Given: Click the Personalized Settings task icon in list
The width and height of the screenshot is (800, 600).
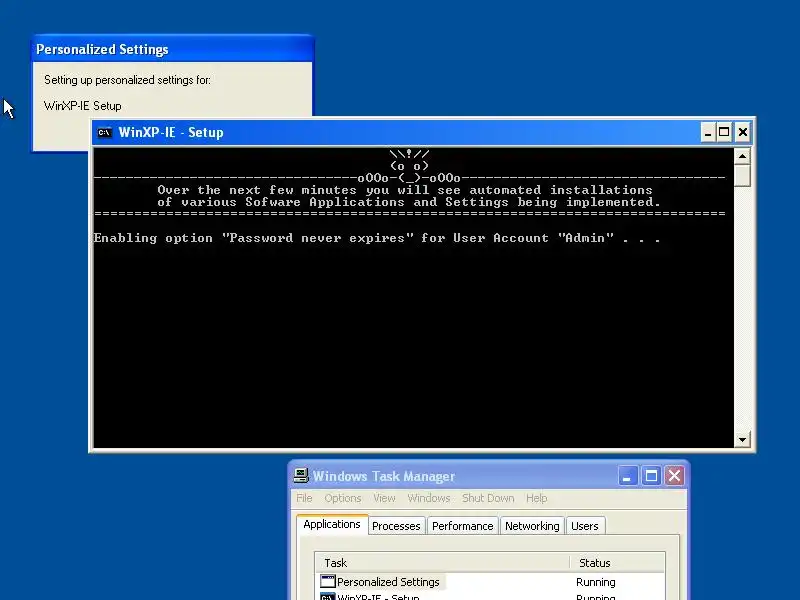Looking at the screenshot, I should (x=328, y=582).
